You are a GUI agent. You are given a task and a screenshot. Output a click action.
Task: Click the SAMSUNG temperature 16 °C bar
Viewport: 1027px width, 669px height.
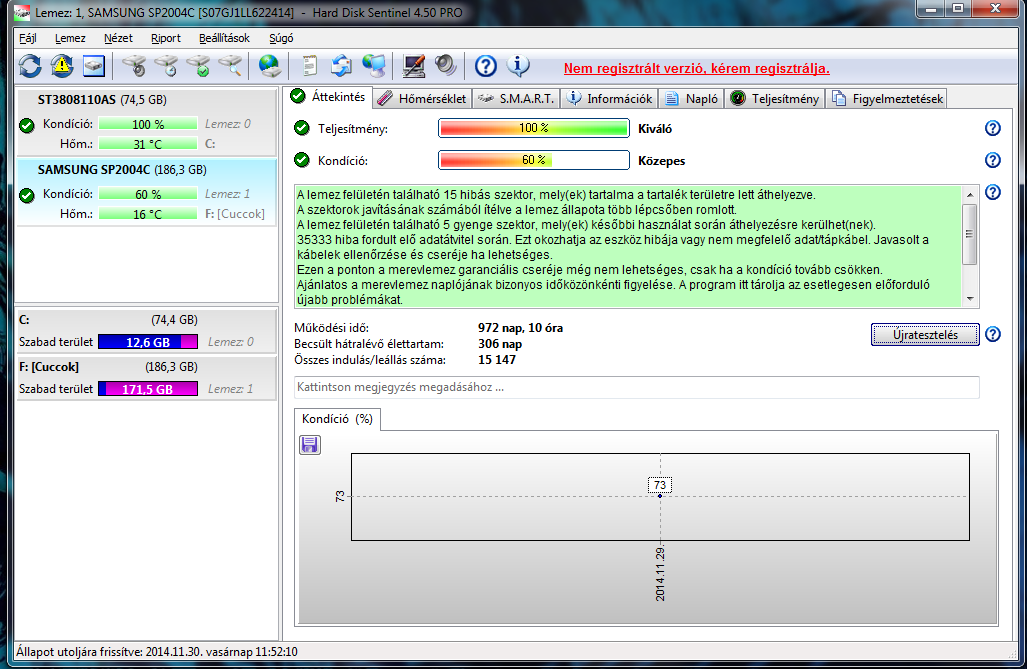[x=148, y=214]
